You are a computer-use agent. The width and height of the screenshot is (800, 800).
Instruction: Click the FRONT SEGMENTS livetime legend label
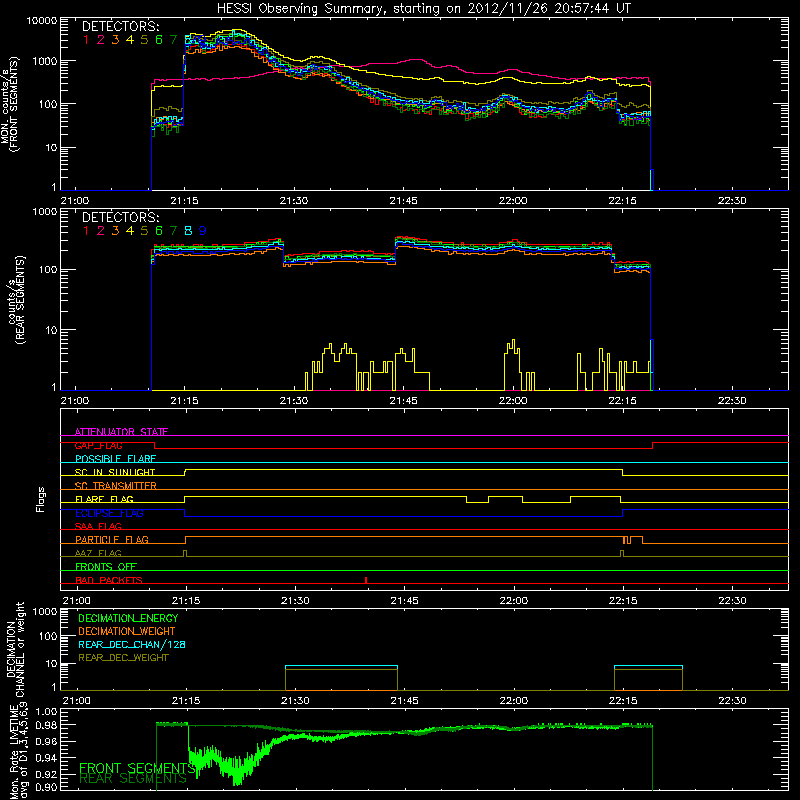point(137,768)
